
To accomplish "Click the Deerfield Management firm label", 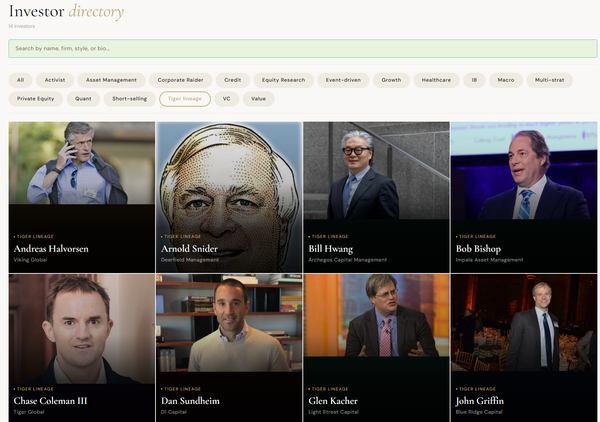I will click(190, 260).
